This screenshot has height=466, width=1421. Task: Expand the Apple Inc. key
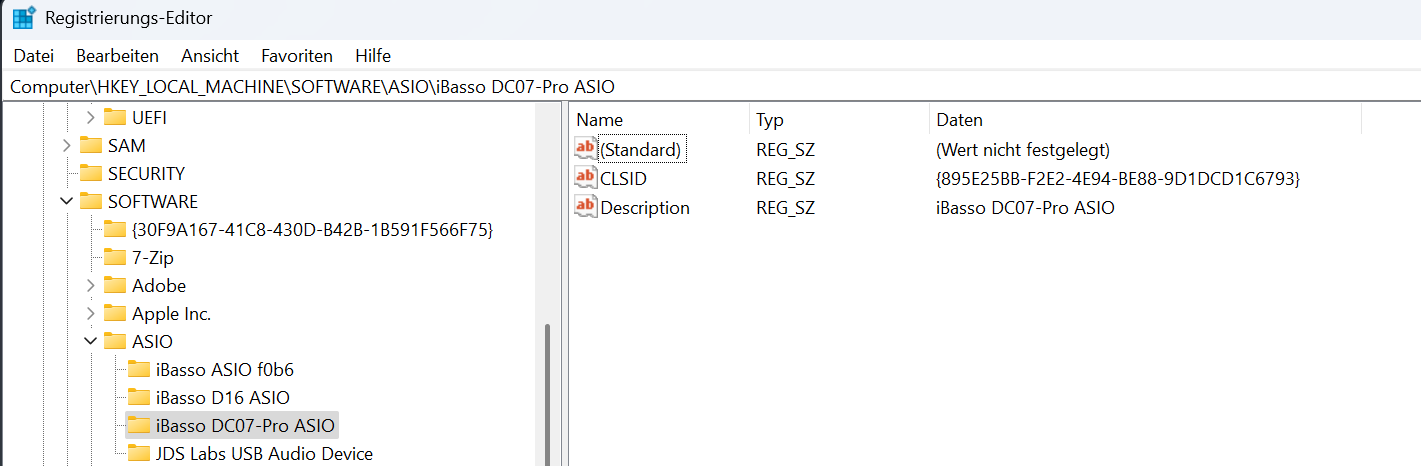coord(90,313)
